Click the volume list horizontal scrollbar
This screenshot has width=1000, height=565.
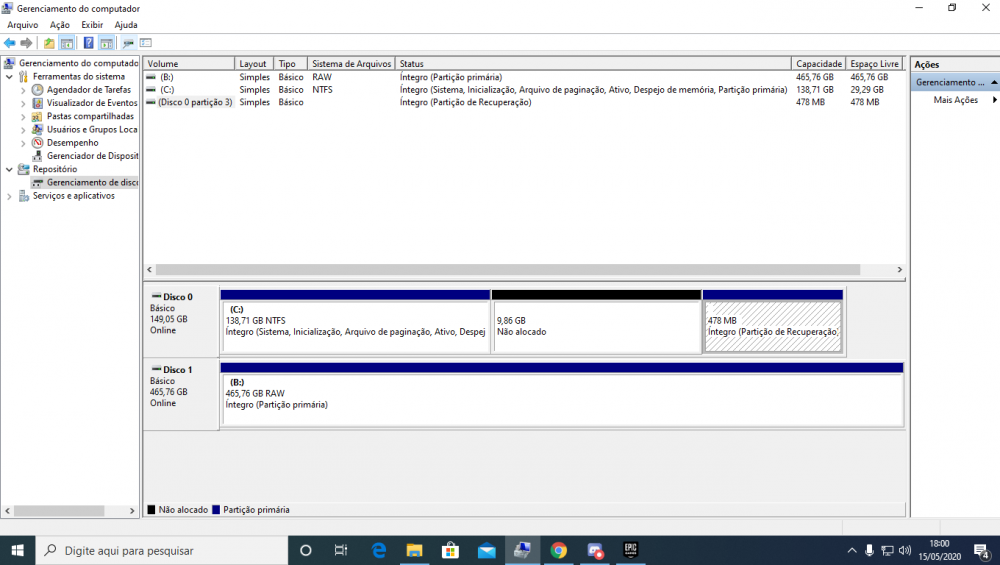pyautogui.click(x=508, y=270)
